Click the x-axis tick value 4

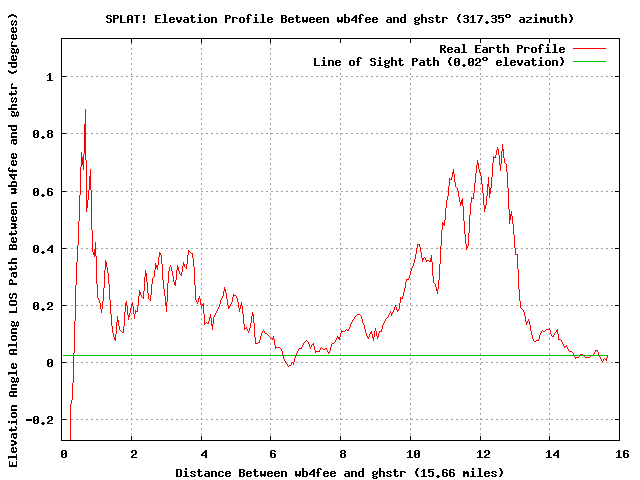204,454
